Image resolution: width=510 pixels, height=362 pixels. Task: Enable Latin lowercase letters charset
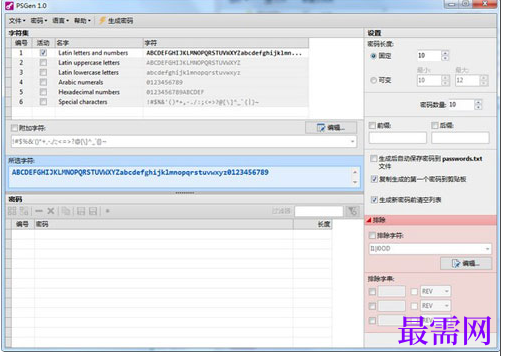click(43, 72)
